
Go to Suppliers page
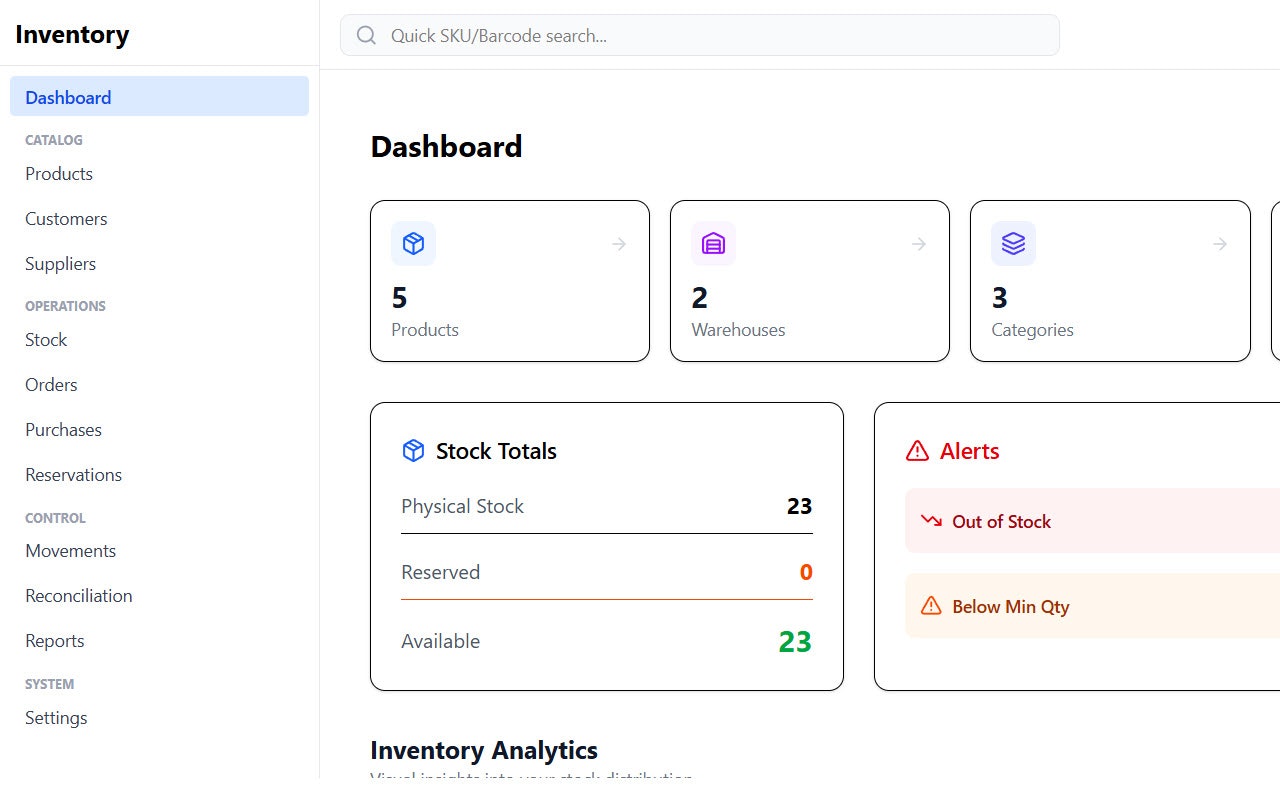[x=159, y=264]
